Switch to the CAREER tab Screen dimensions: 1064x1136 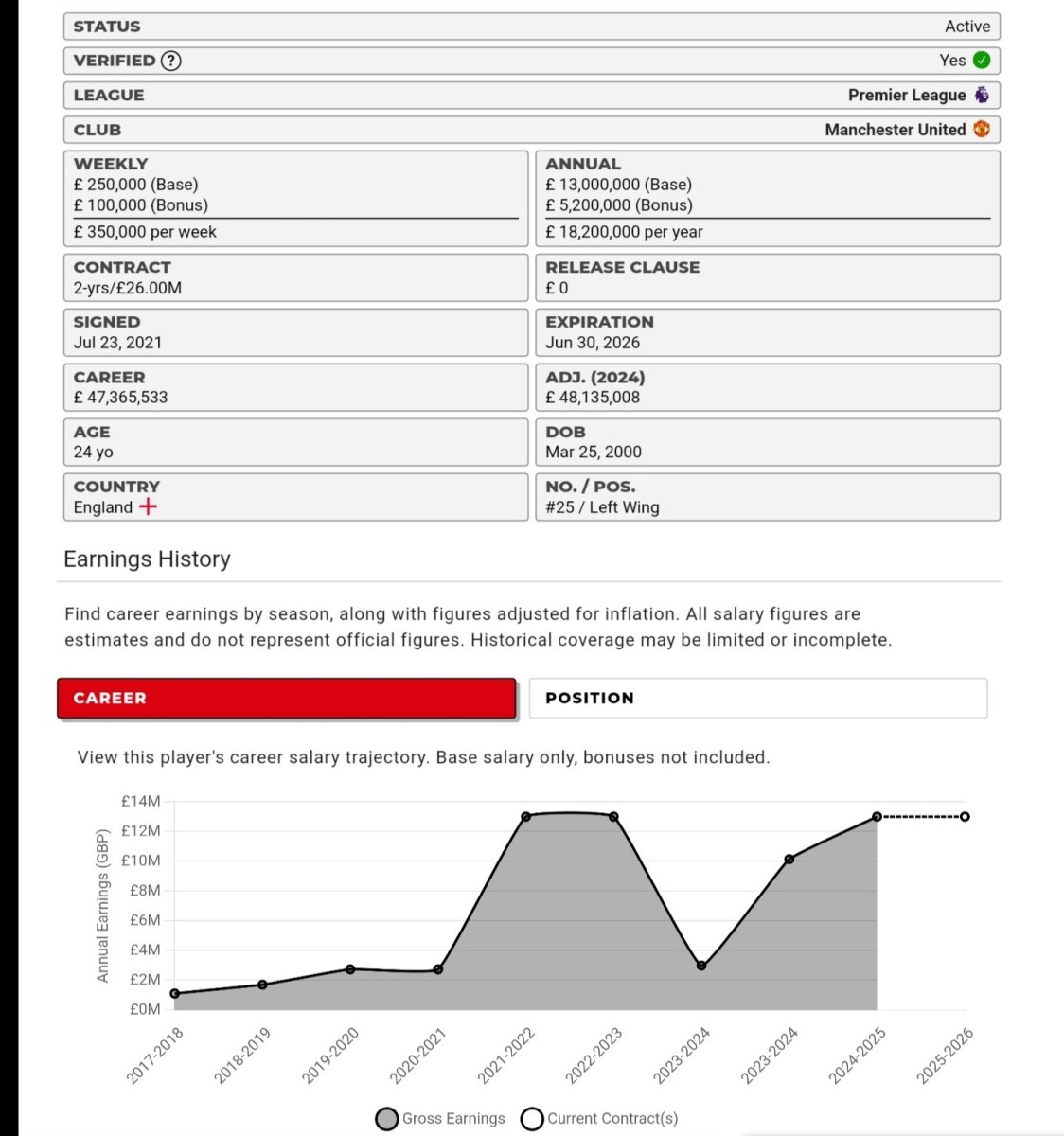287,698
